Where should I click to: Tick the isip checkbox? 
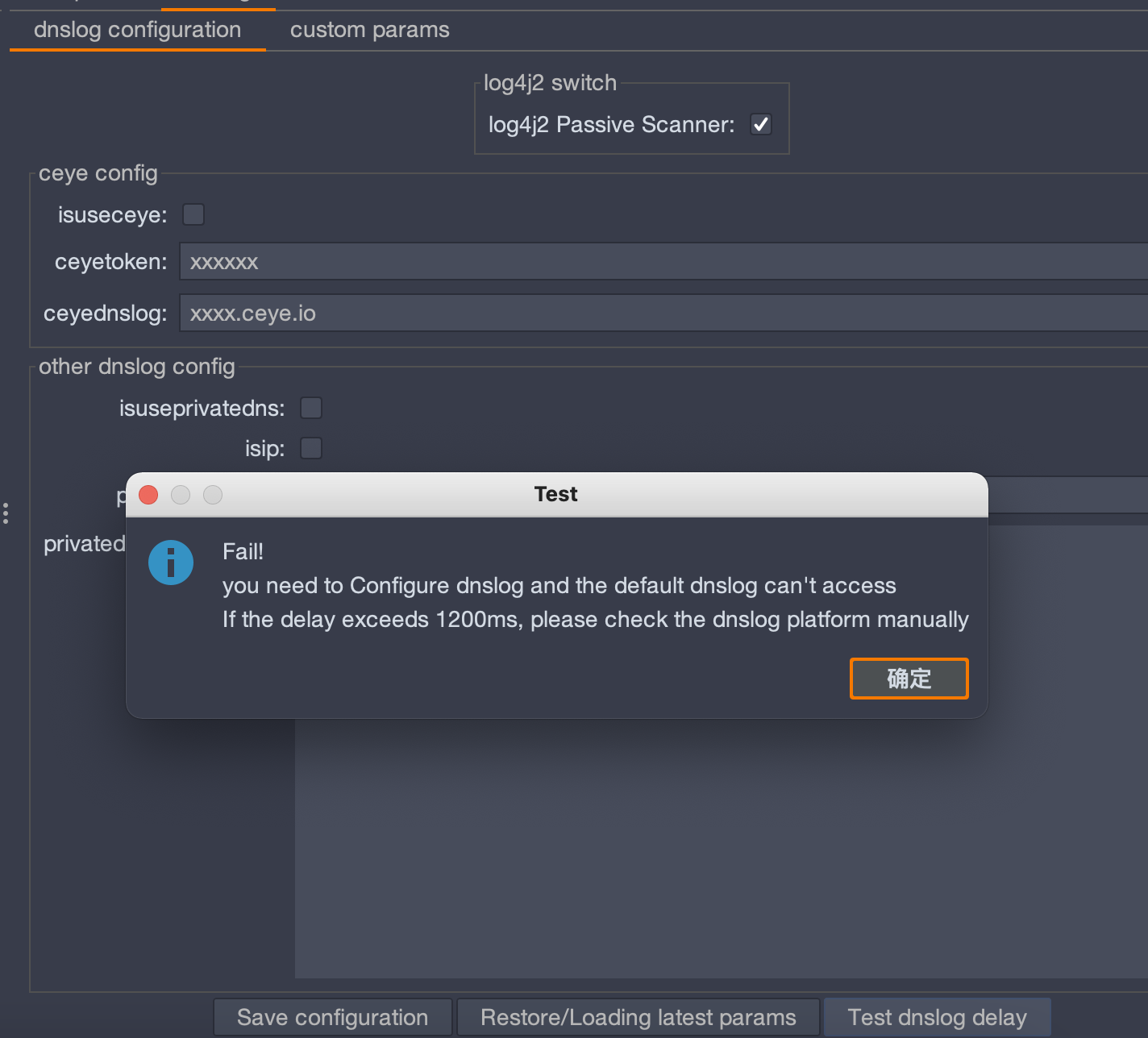coord(311,448)
